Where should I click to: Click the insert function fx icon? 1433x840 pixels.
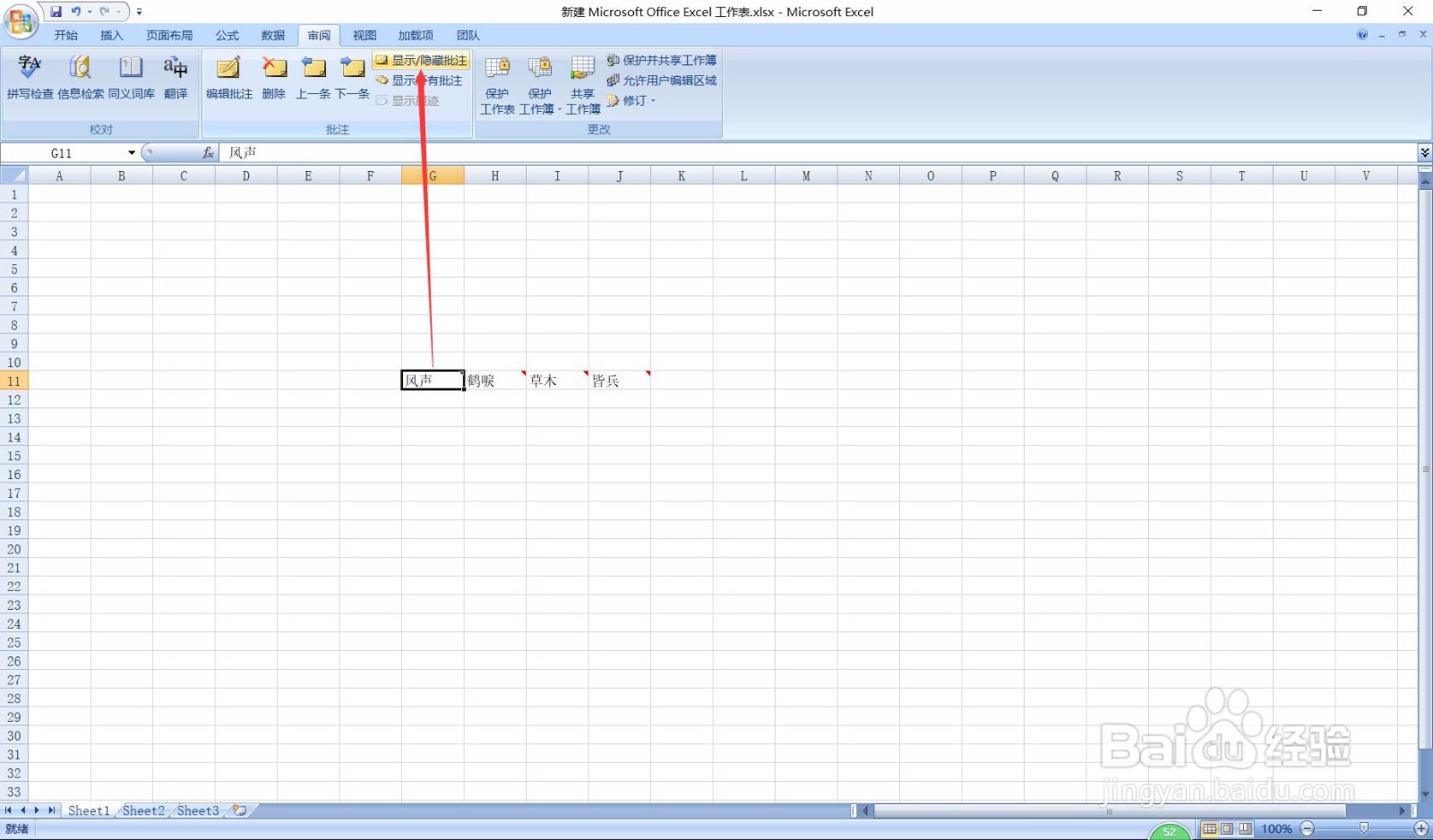[208, 153]
